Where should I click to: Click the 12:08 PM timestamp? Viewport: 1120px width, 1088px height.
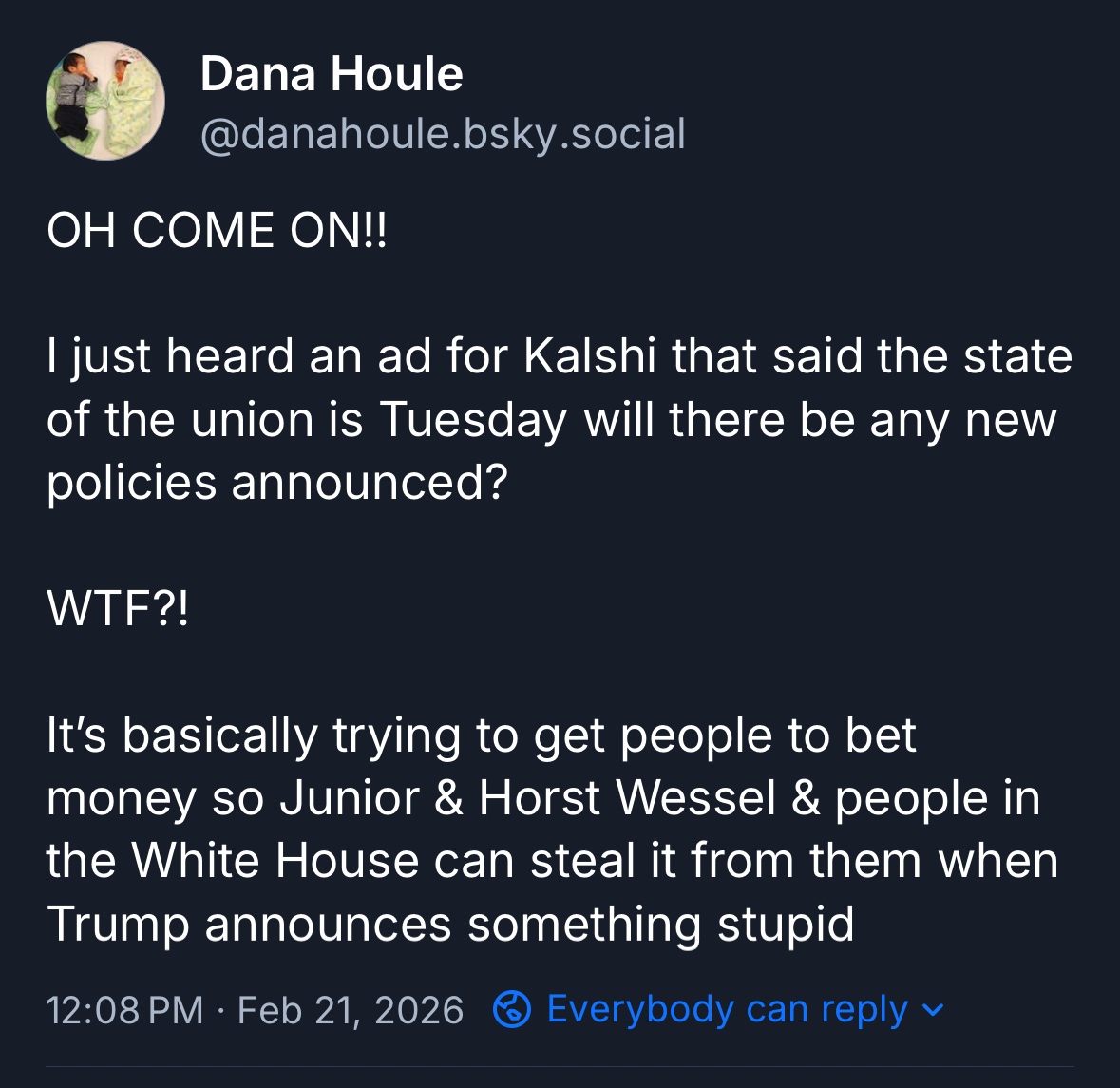pyautogui.click(x=124, y=1009)
